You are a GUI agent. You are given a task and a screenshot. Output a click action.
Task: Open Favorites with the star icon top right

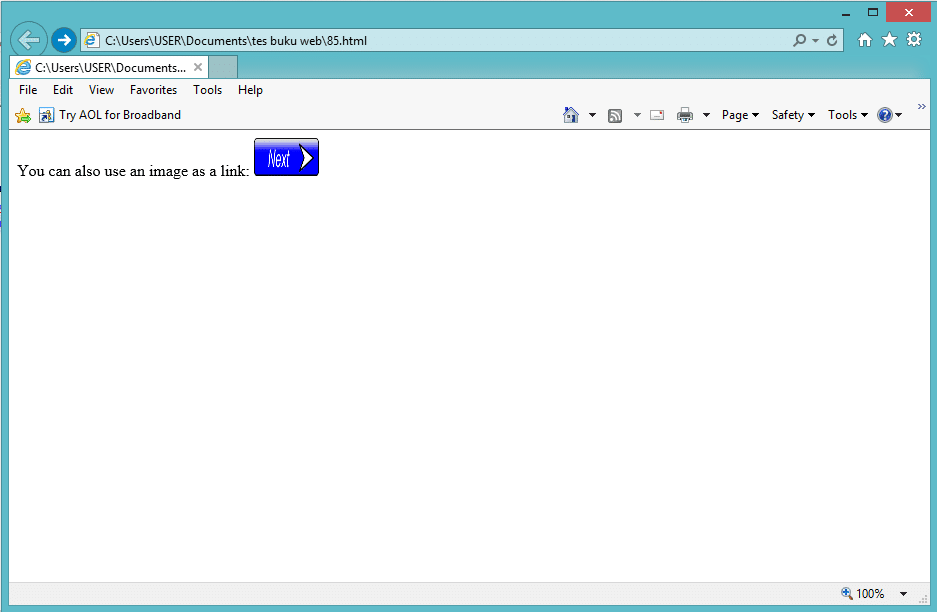click(x=889, y=39)
